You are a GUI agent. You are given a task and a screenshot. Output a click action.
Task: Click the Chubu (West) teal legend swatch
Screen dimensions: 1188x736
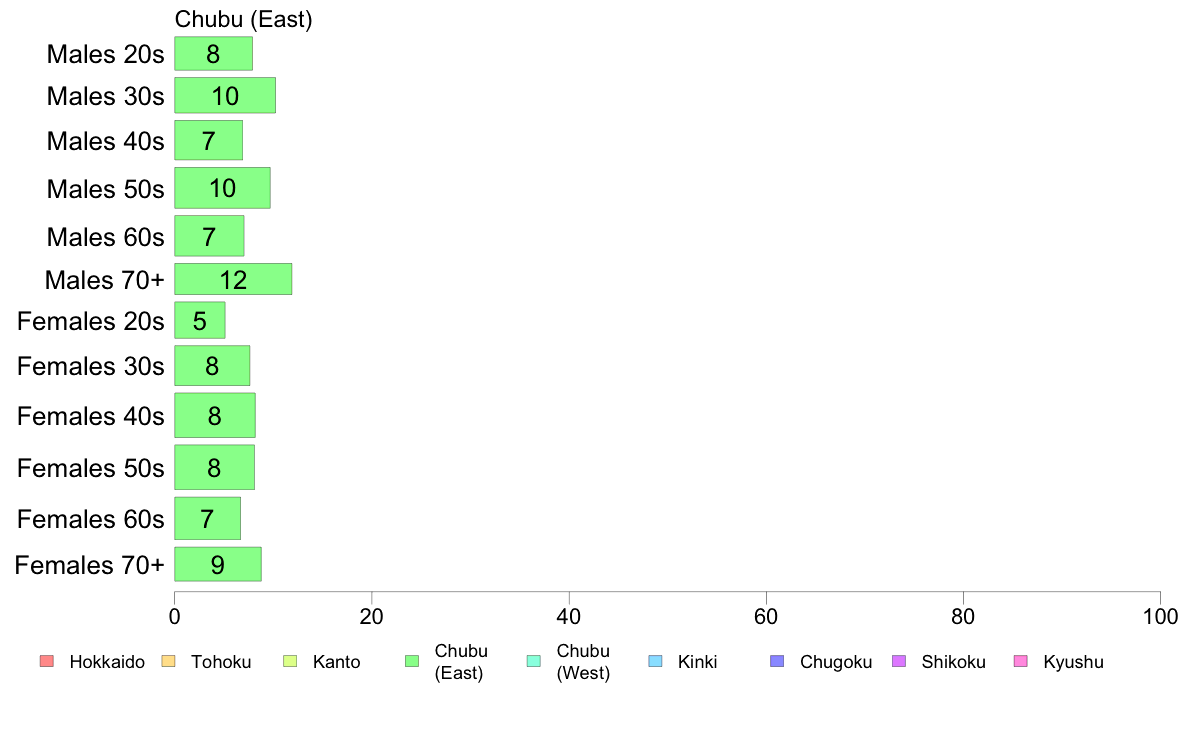click(534, 662)
